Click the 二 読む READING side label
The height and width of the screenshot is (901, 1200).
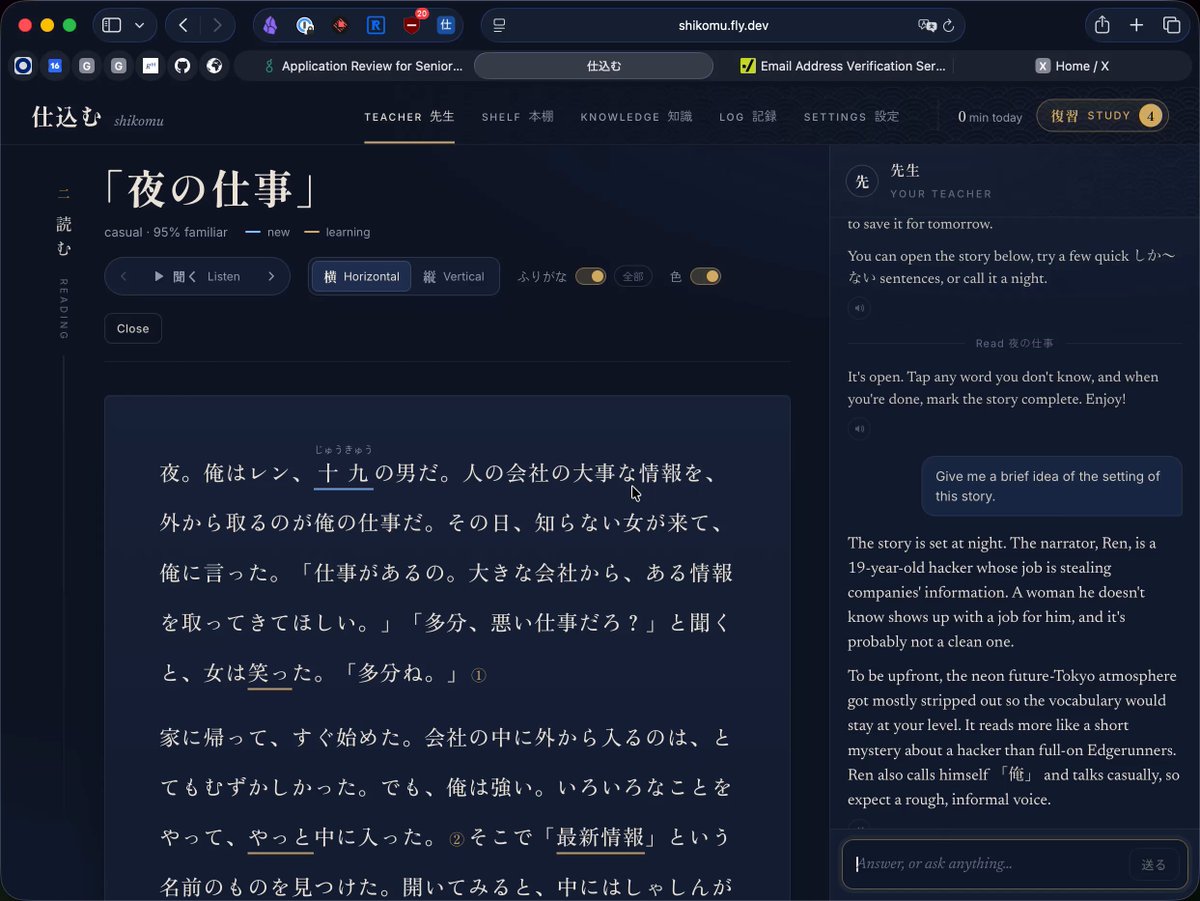pos(64,262)
